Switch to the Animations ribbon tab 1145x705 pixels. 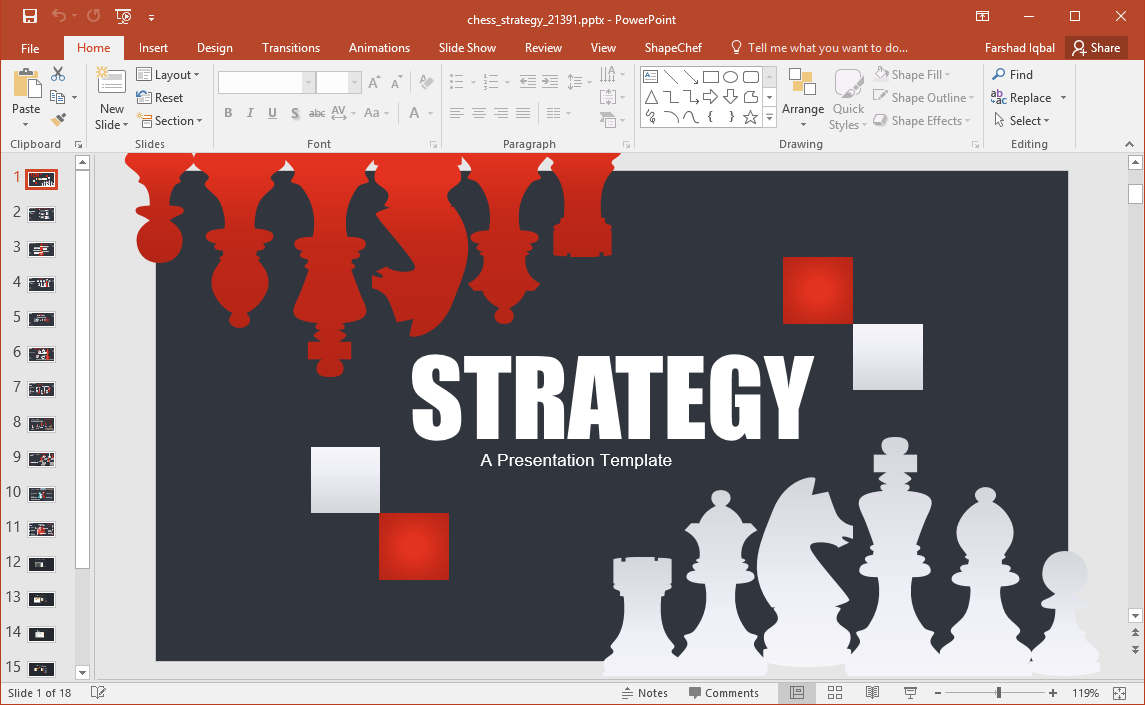378,47
